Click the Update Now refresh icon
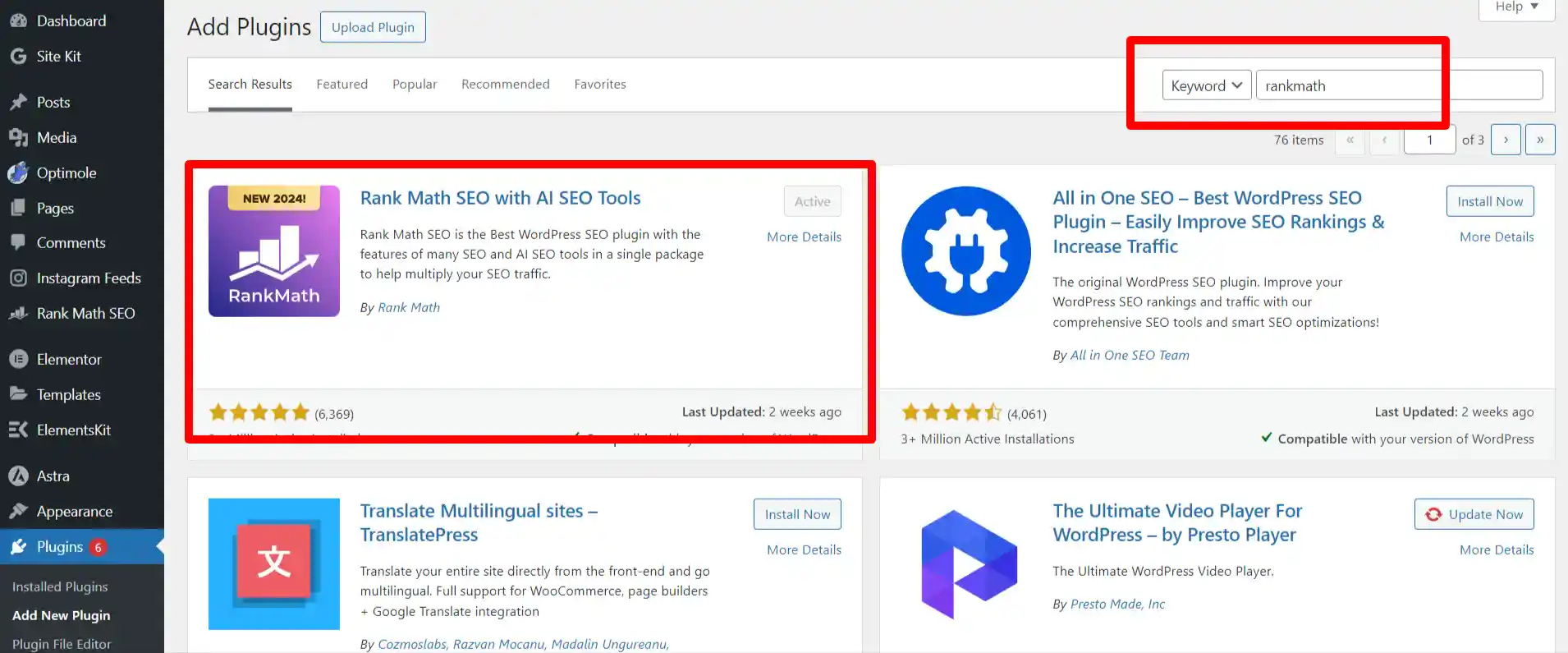 pos(1433,514)
